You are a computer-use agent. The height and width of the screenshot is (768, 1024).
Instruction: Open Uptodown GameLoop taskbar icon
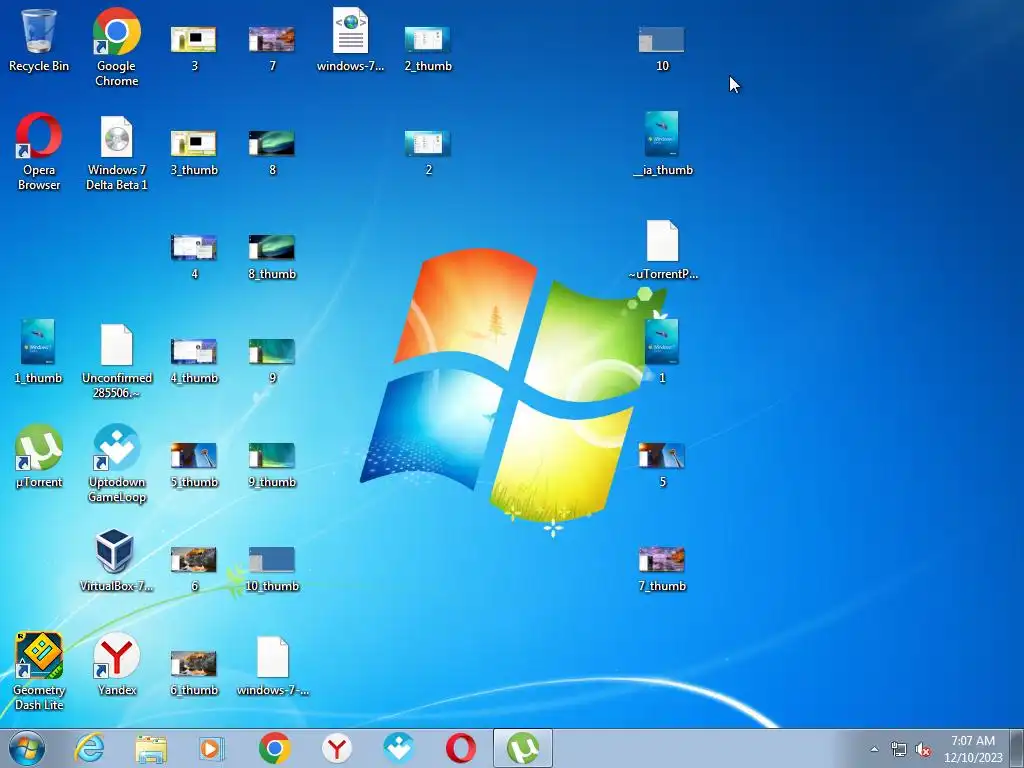398,748
